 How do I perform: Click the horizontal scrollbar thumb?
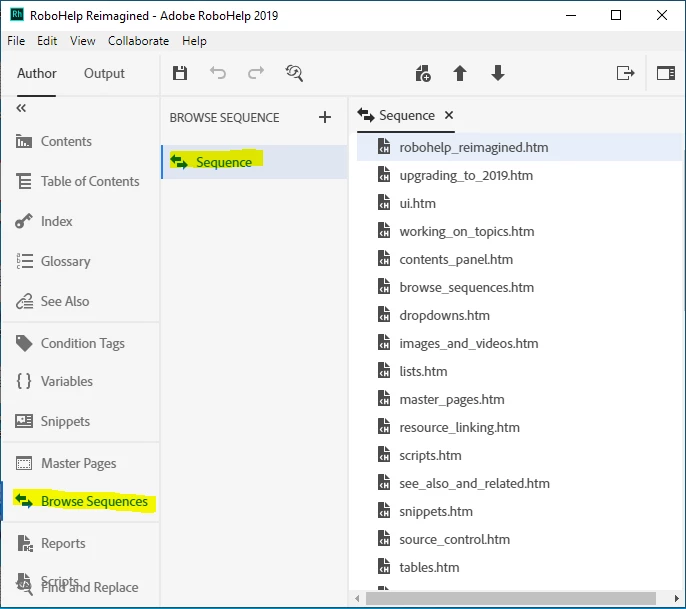(x=511, y=598)
